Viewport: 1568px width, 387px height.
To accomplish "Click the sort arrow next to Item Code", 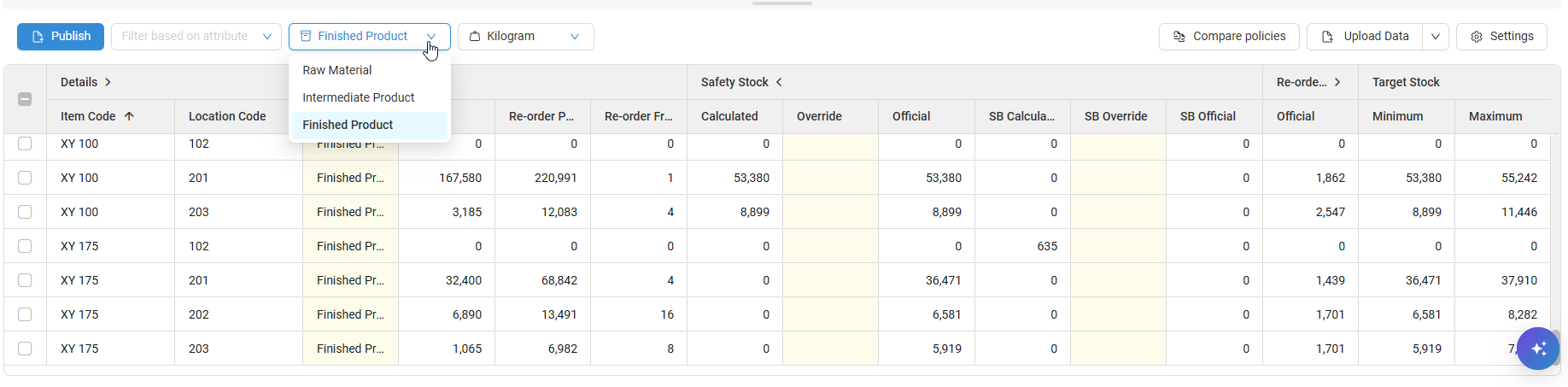I will 129,116.
